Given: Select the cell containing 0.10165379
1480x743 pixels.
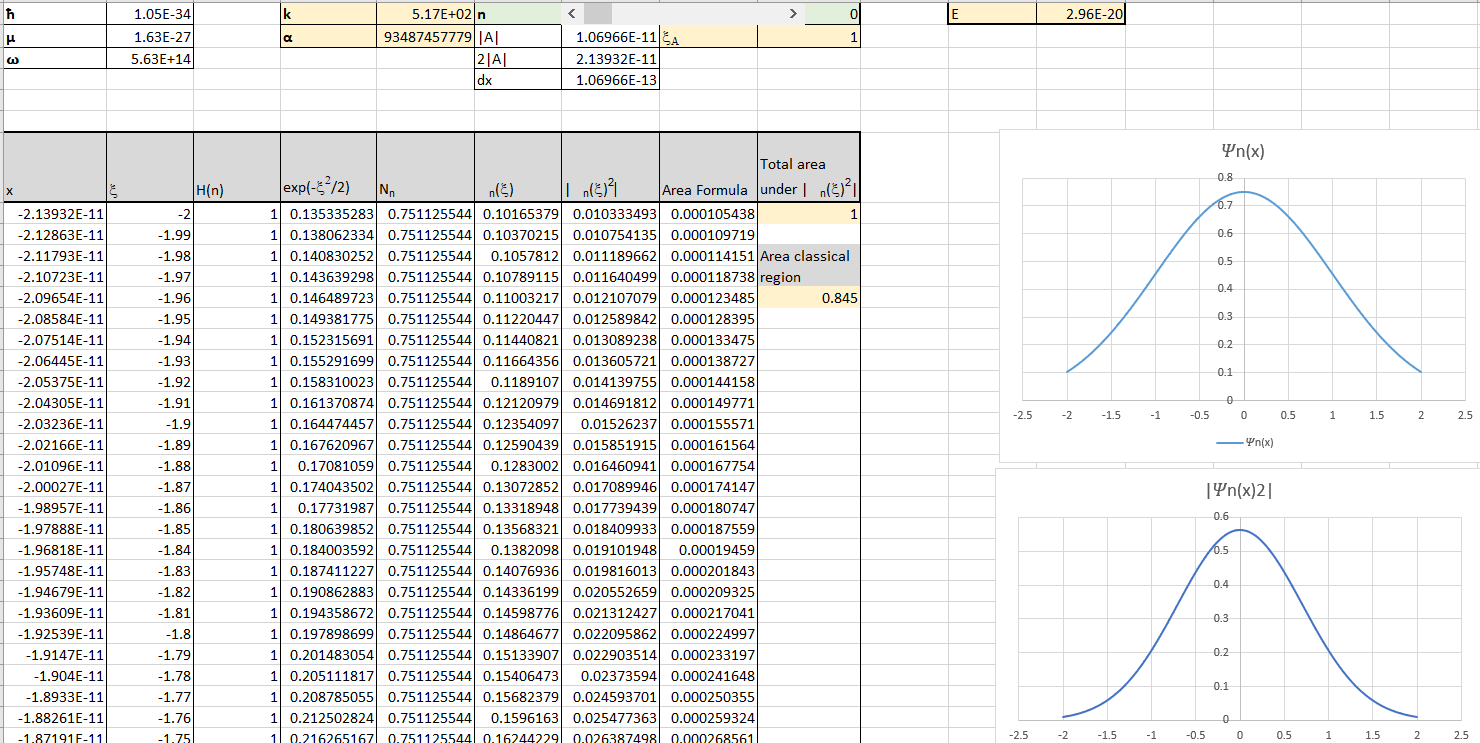Looking at the screenshot, I should tap(519, 214).
